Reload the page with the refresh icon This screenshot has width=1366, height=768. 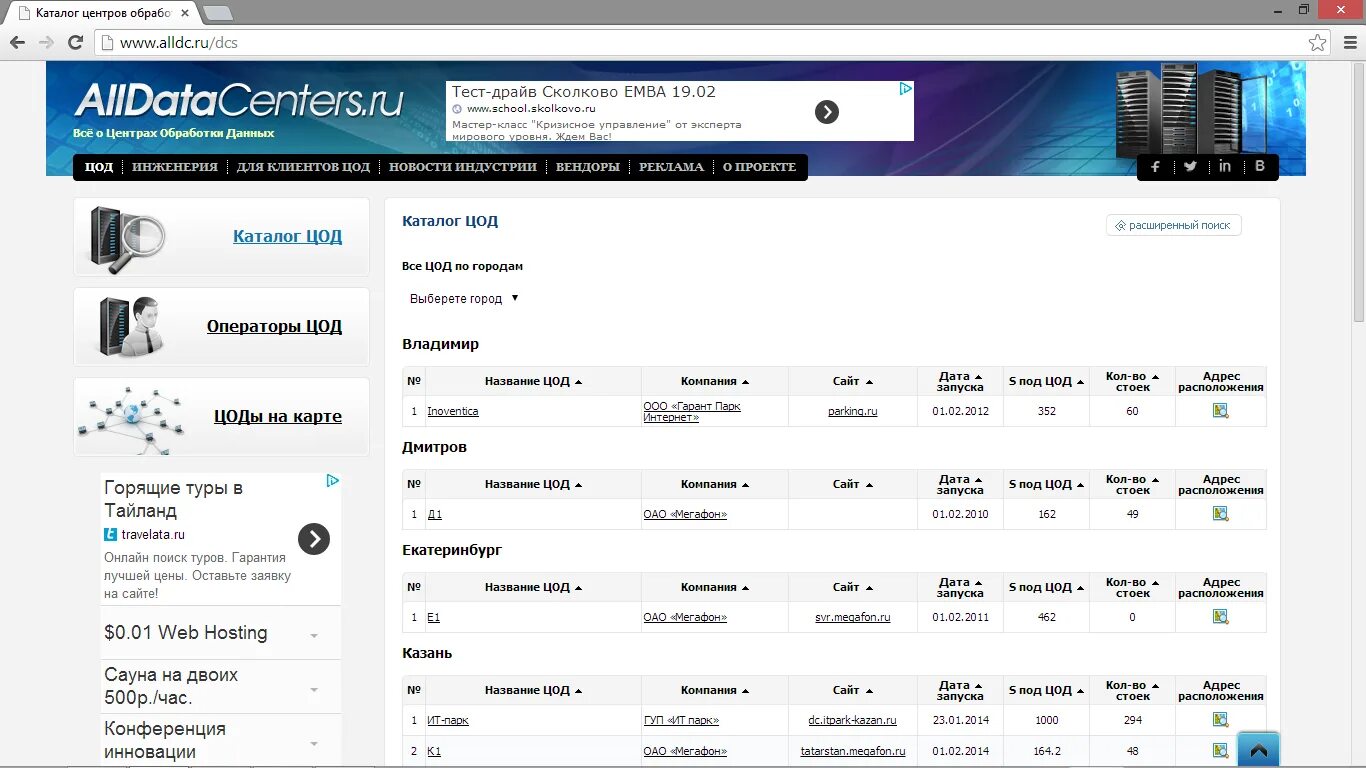(75, 42)
